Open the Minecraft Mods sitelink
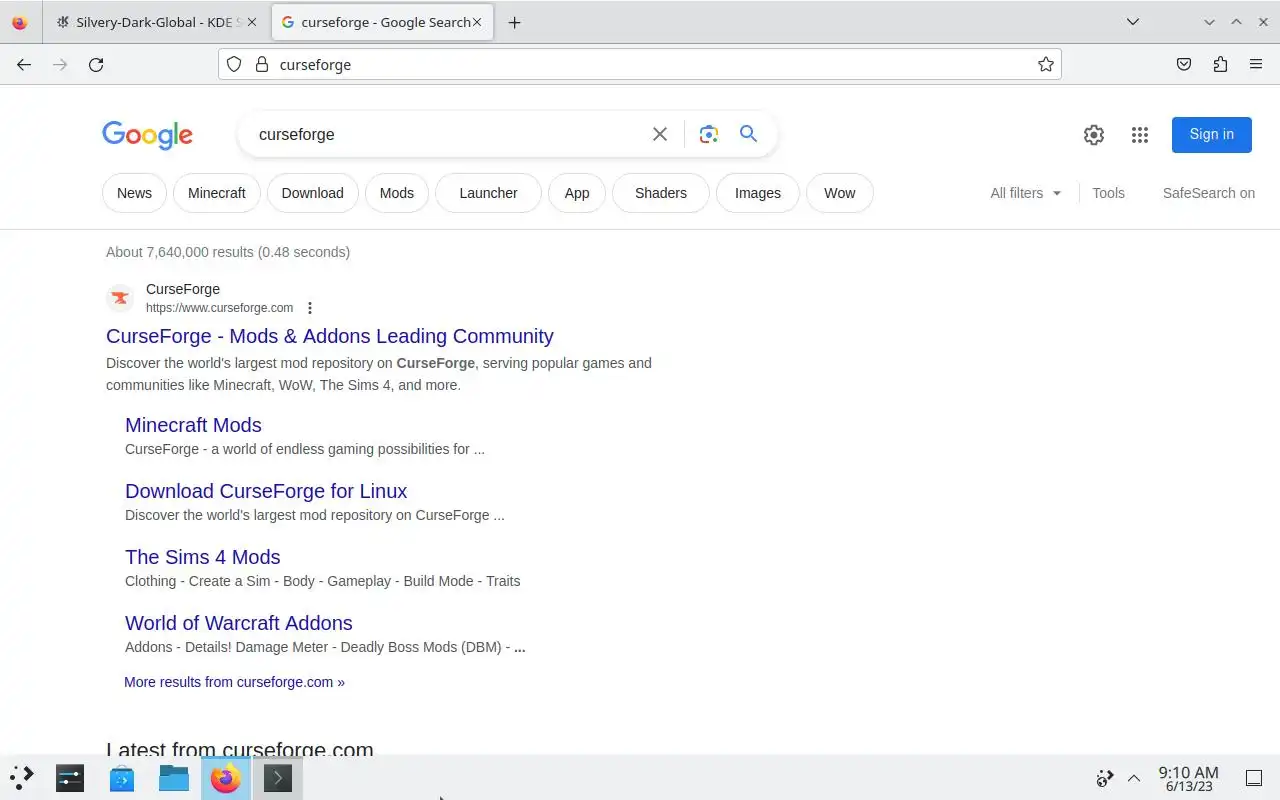Viewport: 1280px width, 800px height. point(193,425)
